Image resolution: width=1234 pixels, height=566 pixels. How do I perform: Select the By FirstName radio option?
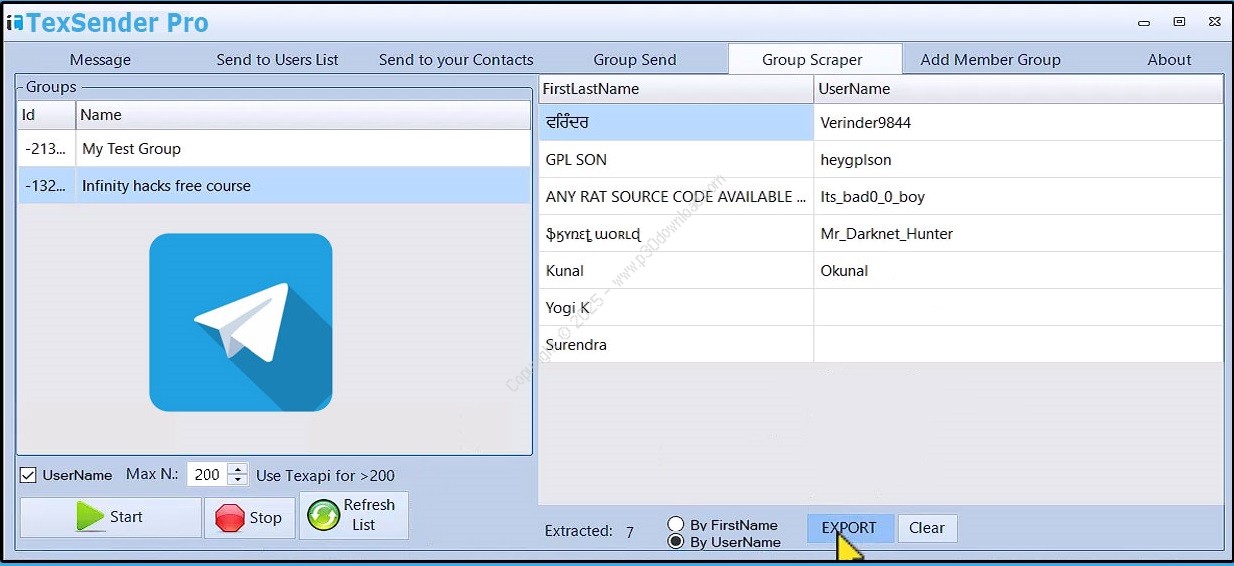pyautogui.click(x=676, y=525)
